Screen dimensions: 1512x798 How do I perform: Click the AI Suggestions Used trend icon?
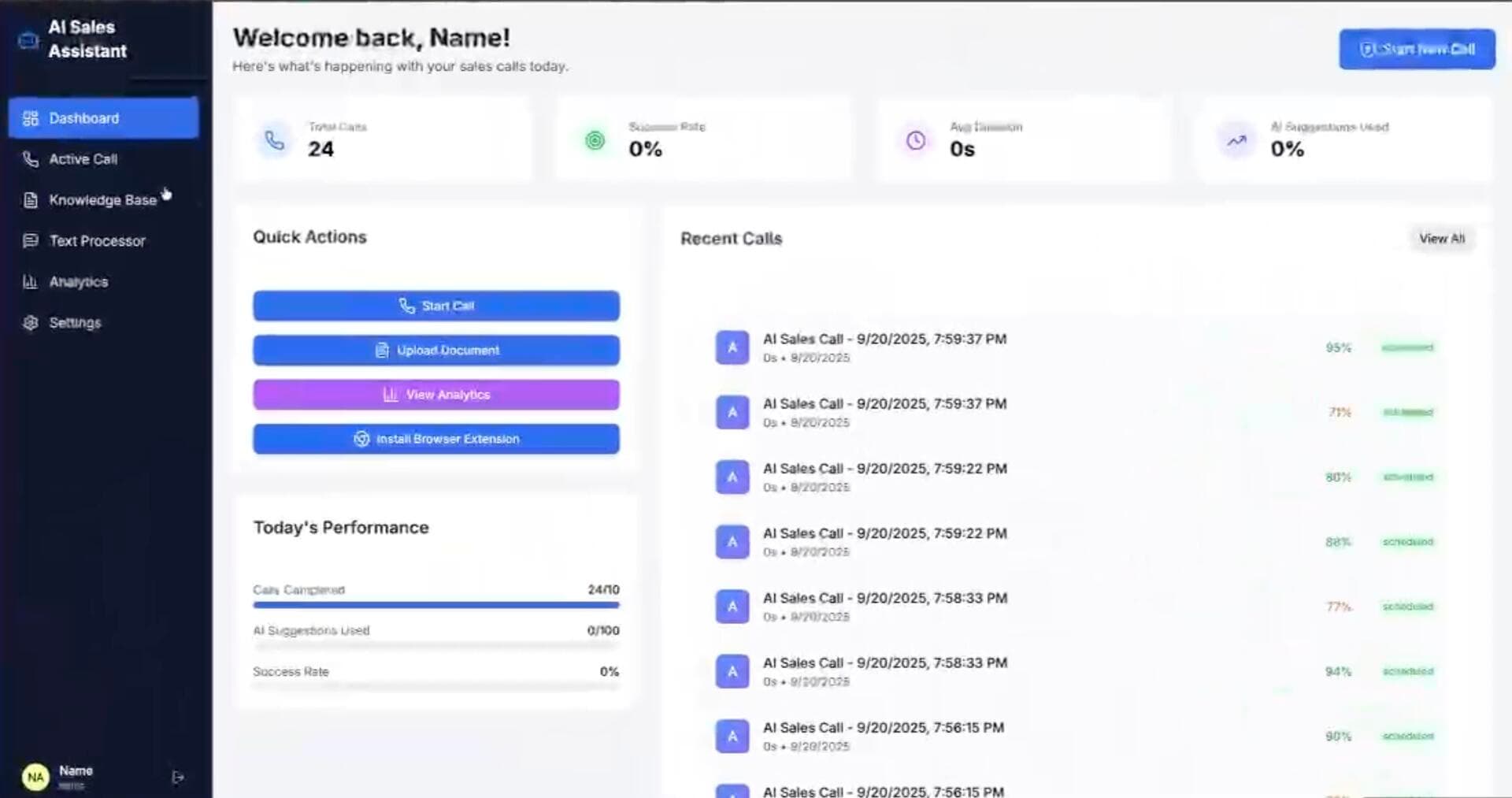click(1236, 140)
